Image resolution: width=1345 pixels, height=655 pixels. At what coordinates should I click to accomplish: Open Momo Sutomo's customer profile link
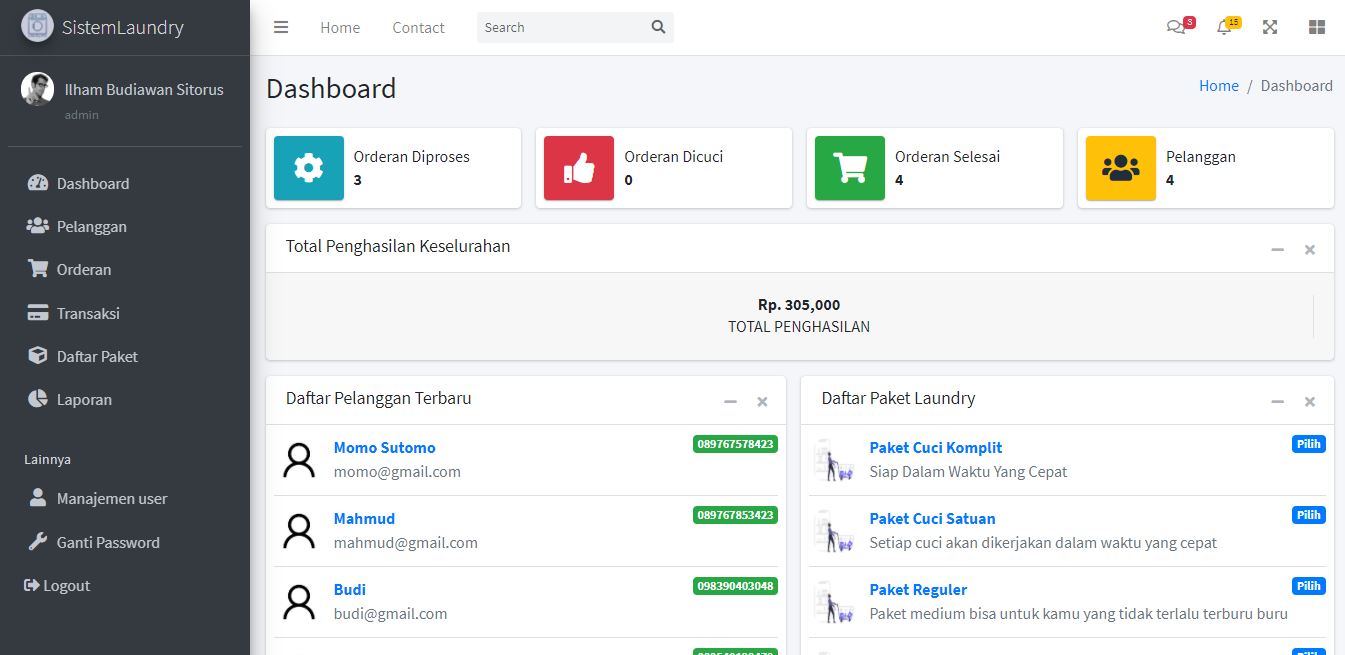(385, 447)
